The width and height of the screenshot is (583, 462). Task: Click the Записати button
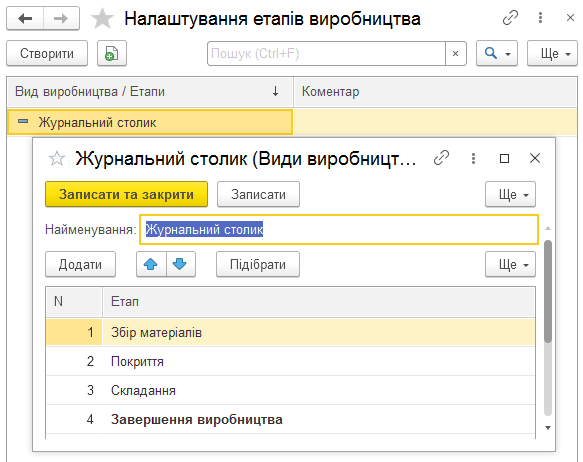[258, 194]
